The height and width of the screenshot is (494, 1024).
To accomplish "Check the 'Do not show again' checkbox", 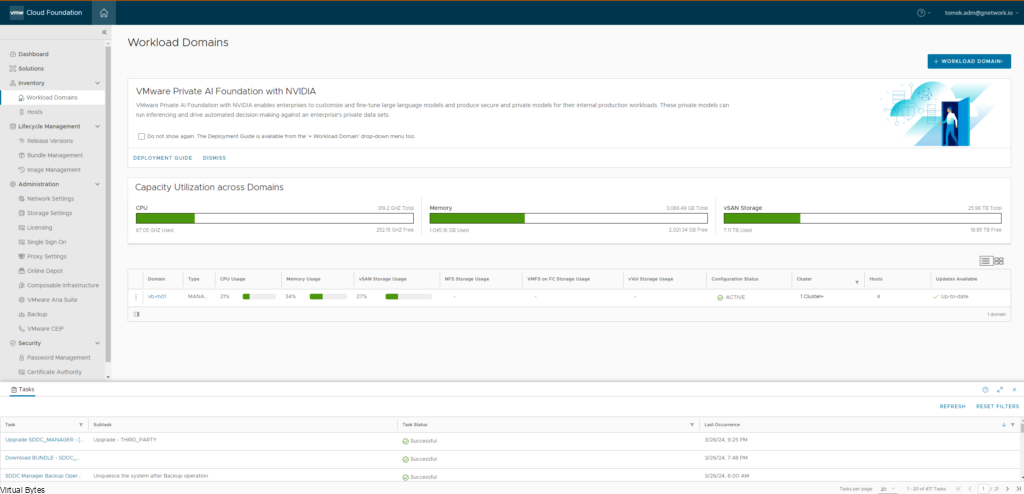I will 142,135.
